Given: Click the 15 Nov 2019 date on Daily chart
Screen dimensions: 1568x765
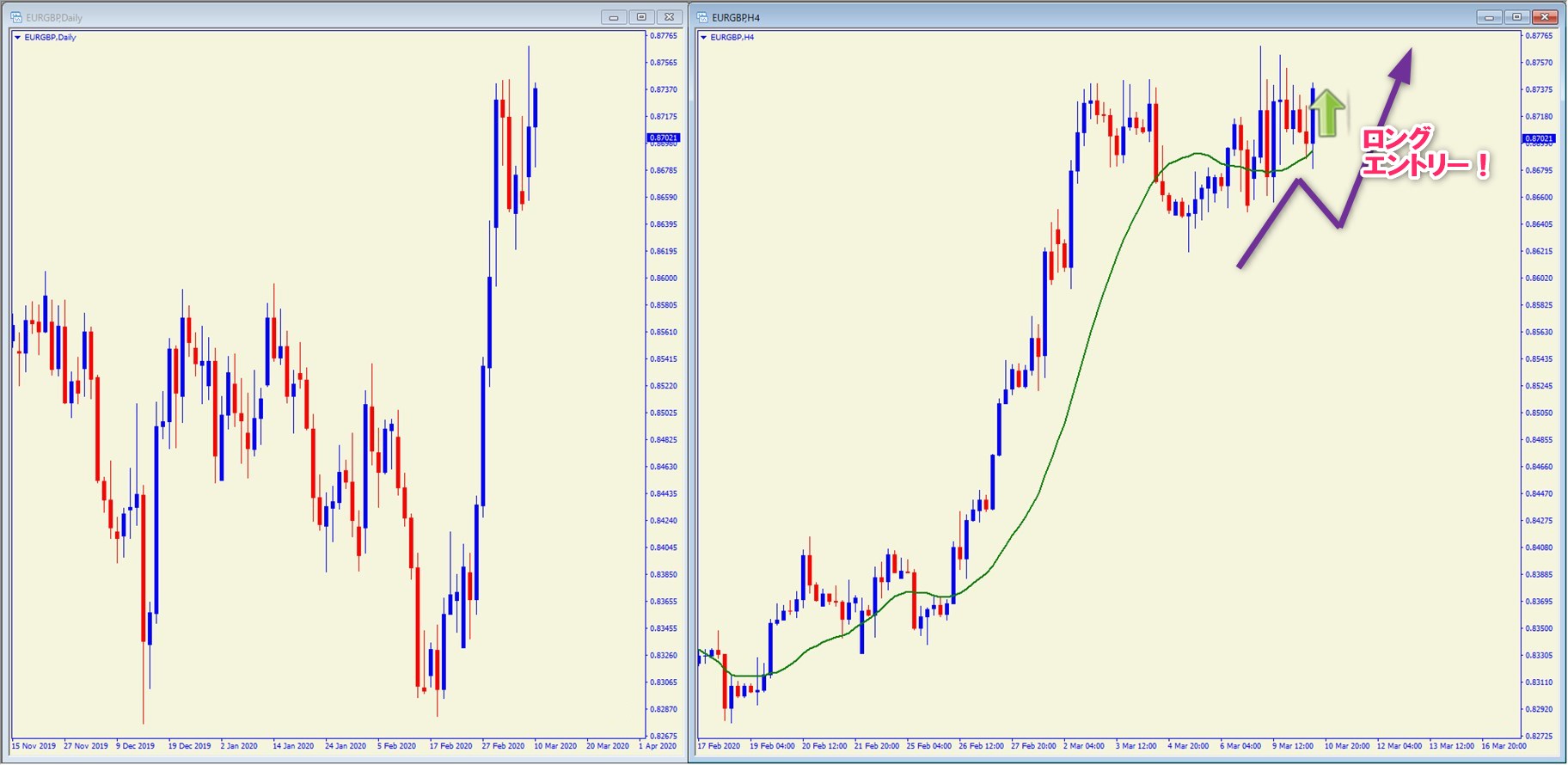Looking at the screenshot, I should (34, 746).
